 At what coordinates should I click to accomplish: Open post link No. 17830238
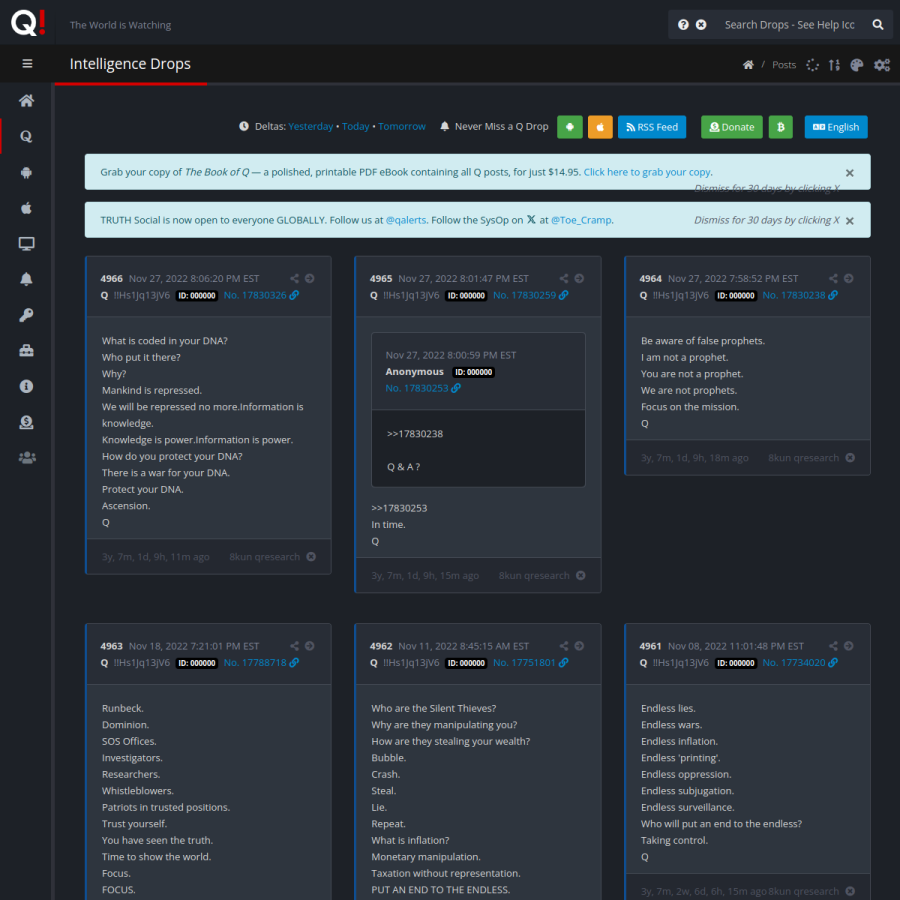[x=800, y=295]
